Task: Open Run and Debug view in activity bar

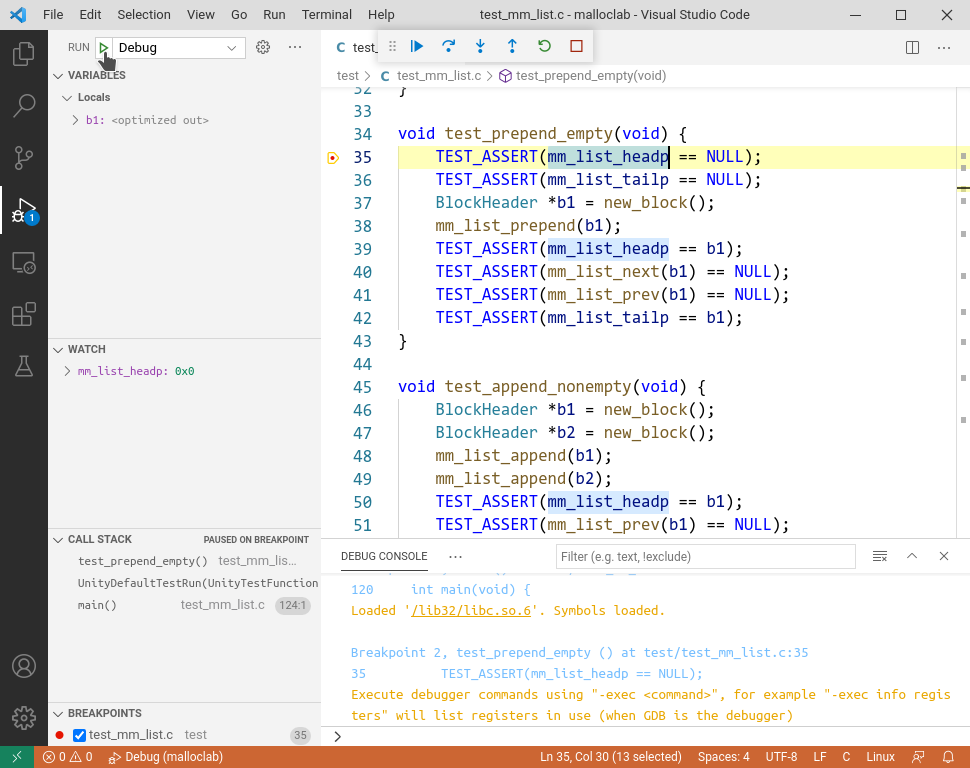Action: coord(23,211)
